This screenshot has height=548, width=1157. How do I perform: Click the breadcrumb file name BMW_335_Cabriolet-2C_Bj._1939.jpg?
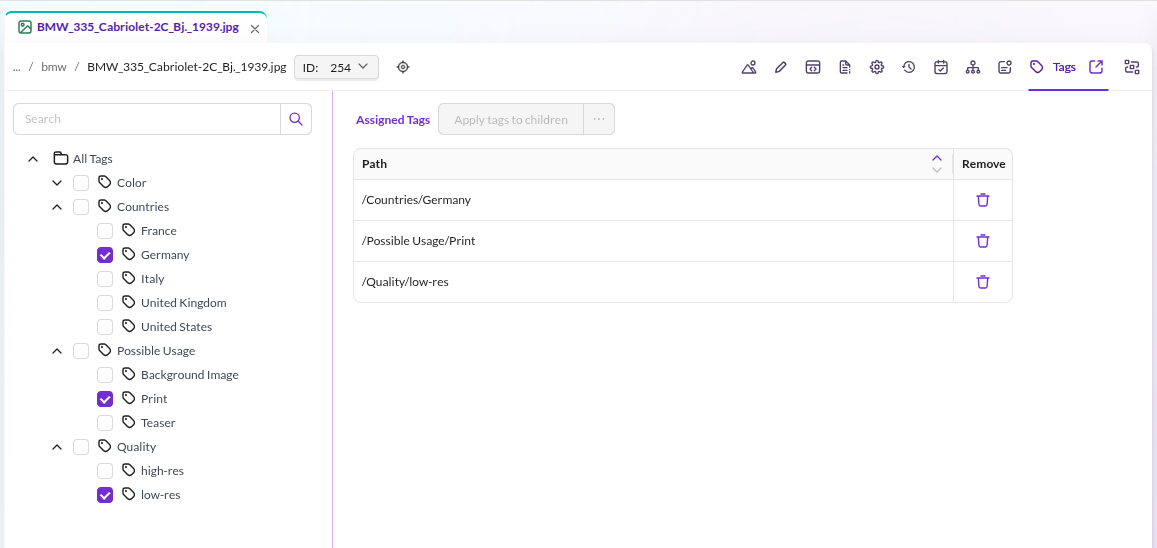(x=187, y=67)
